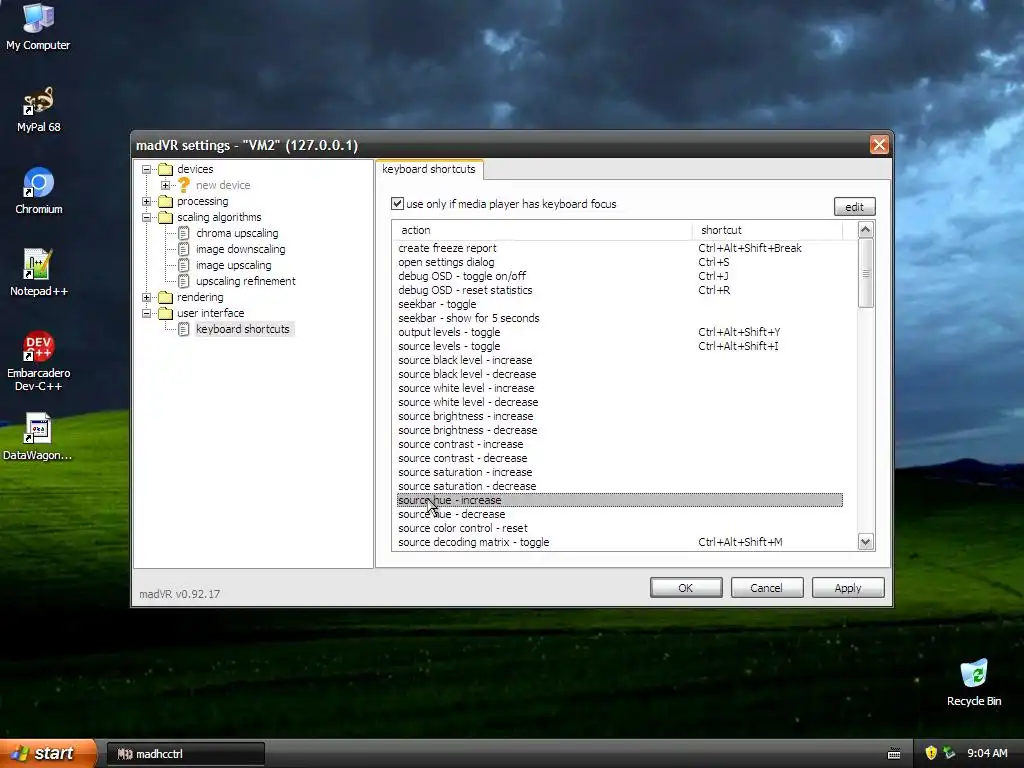The image size is (1024, 768).
Task: Select 'source white level - decrease' row
Action: (620, 402)
